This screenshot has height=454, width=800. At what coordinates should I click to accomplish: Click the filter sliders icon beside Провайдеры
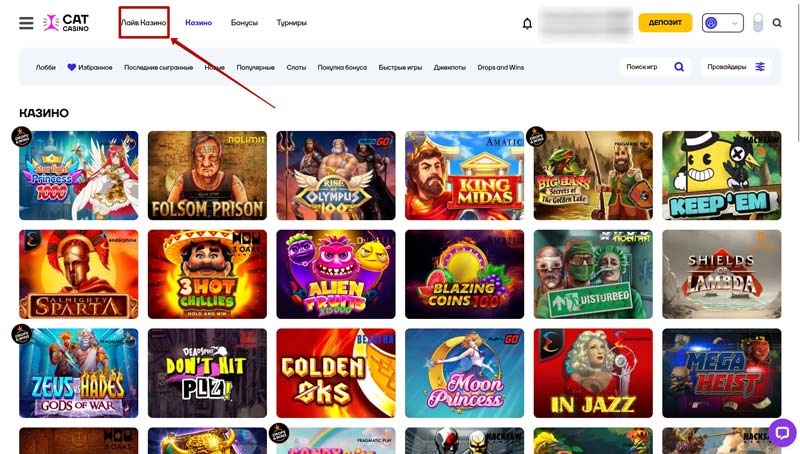coord(760,67)
